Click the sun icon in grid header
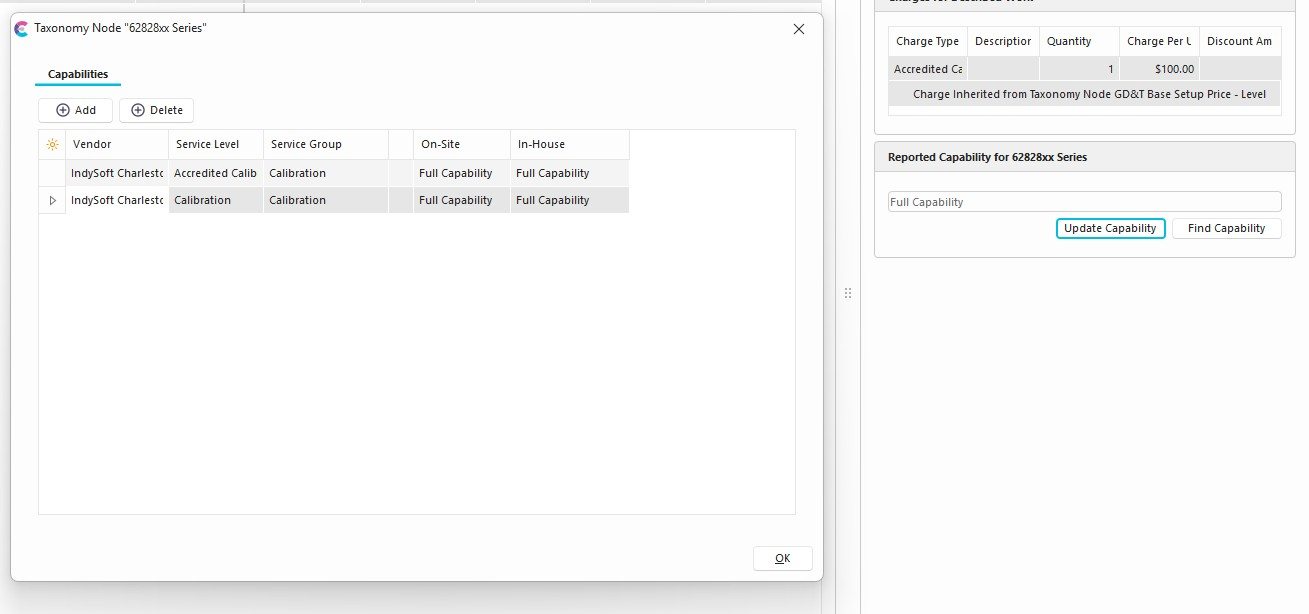Screen dimensions: 1309x614 pyautogui.click(x=52, y=145)
